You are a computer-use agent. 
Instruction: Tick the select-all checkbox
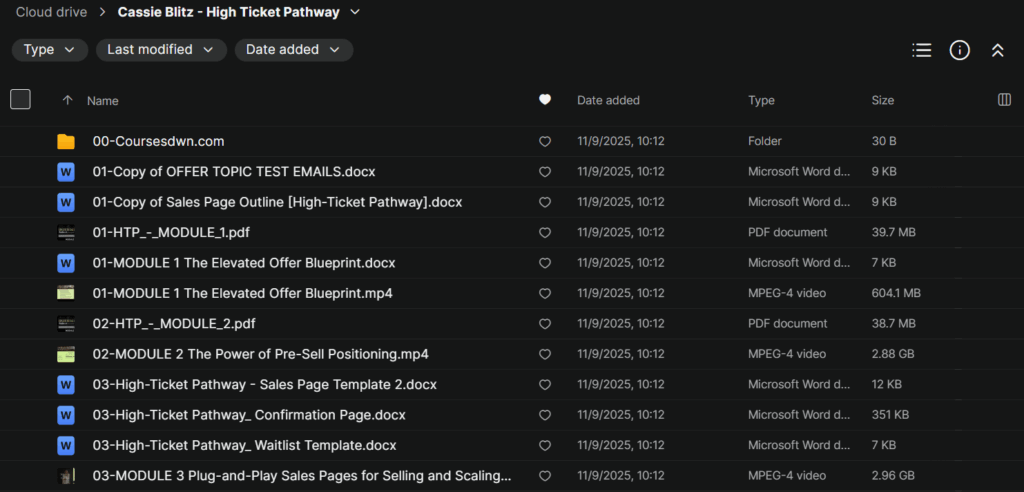pos(20,99)
